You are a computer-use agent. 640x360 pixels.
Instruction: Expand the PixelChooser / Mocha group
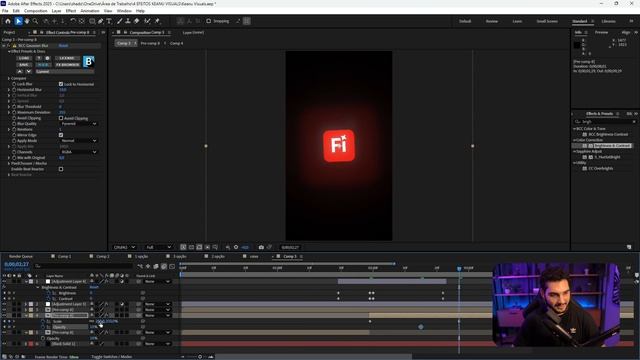coord(9,163)
